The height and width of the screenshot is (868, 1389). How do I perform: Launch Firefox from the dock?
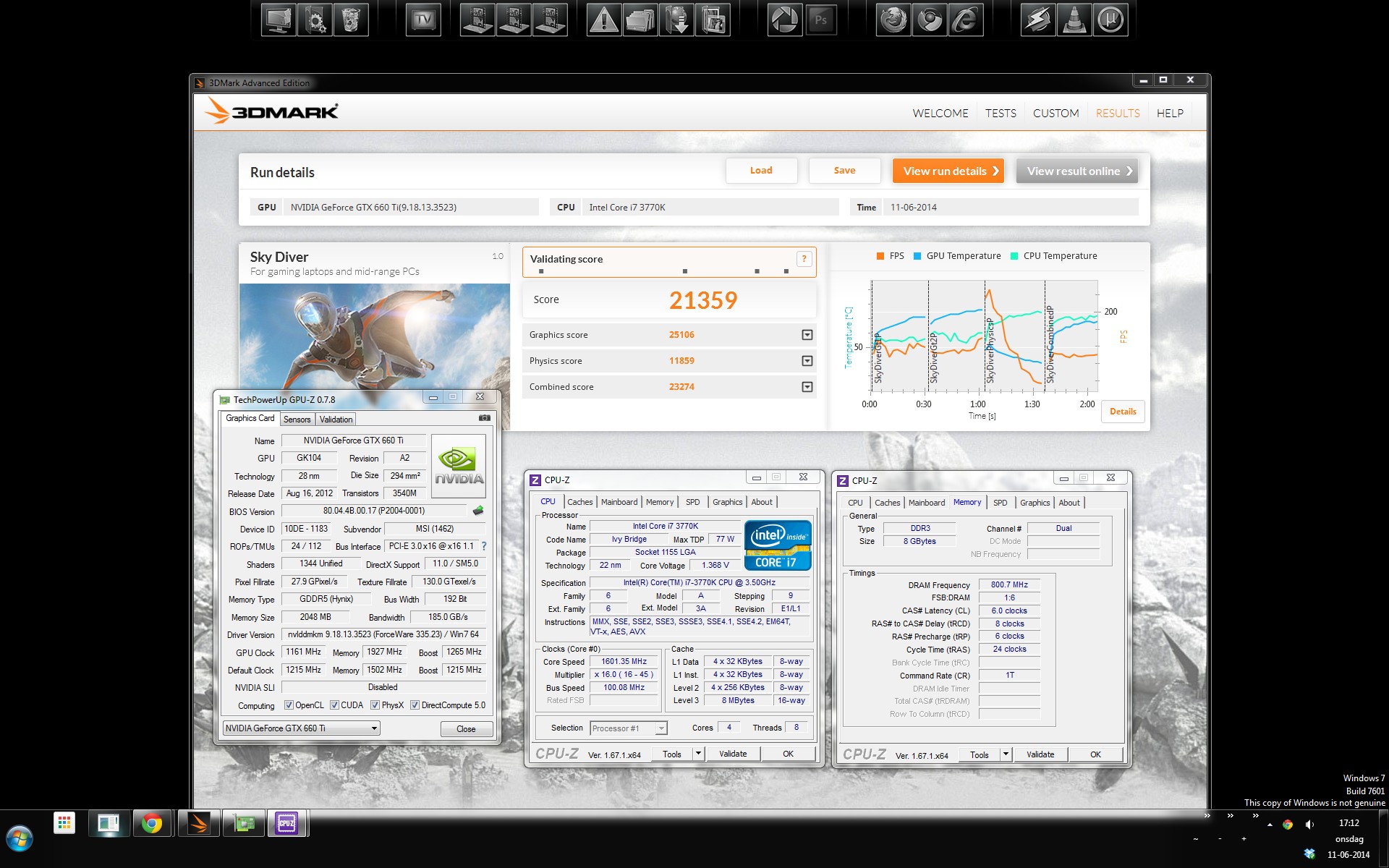coord(893,20)
